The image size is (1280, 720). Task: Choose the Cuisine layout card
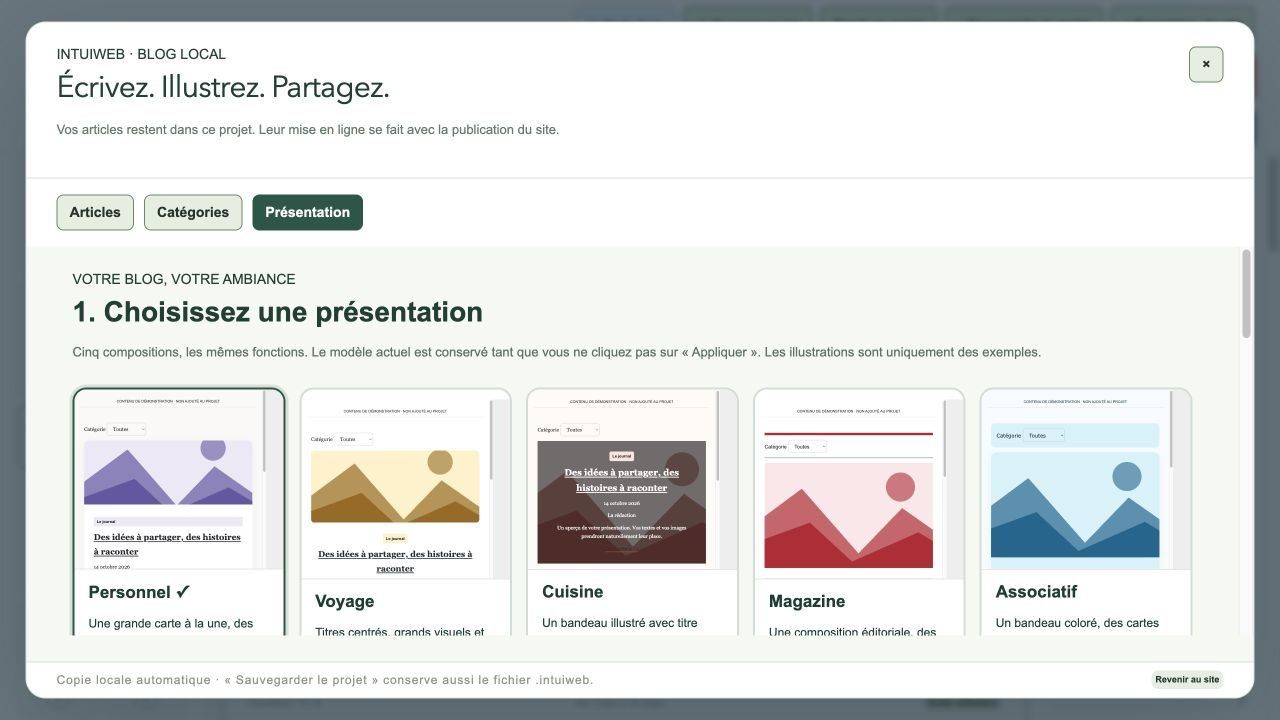632,512
